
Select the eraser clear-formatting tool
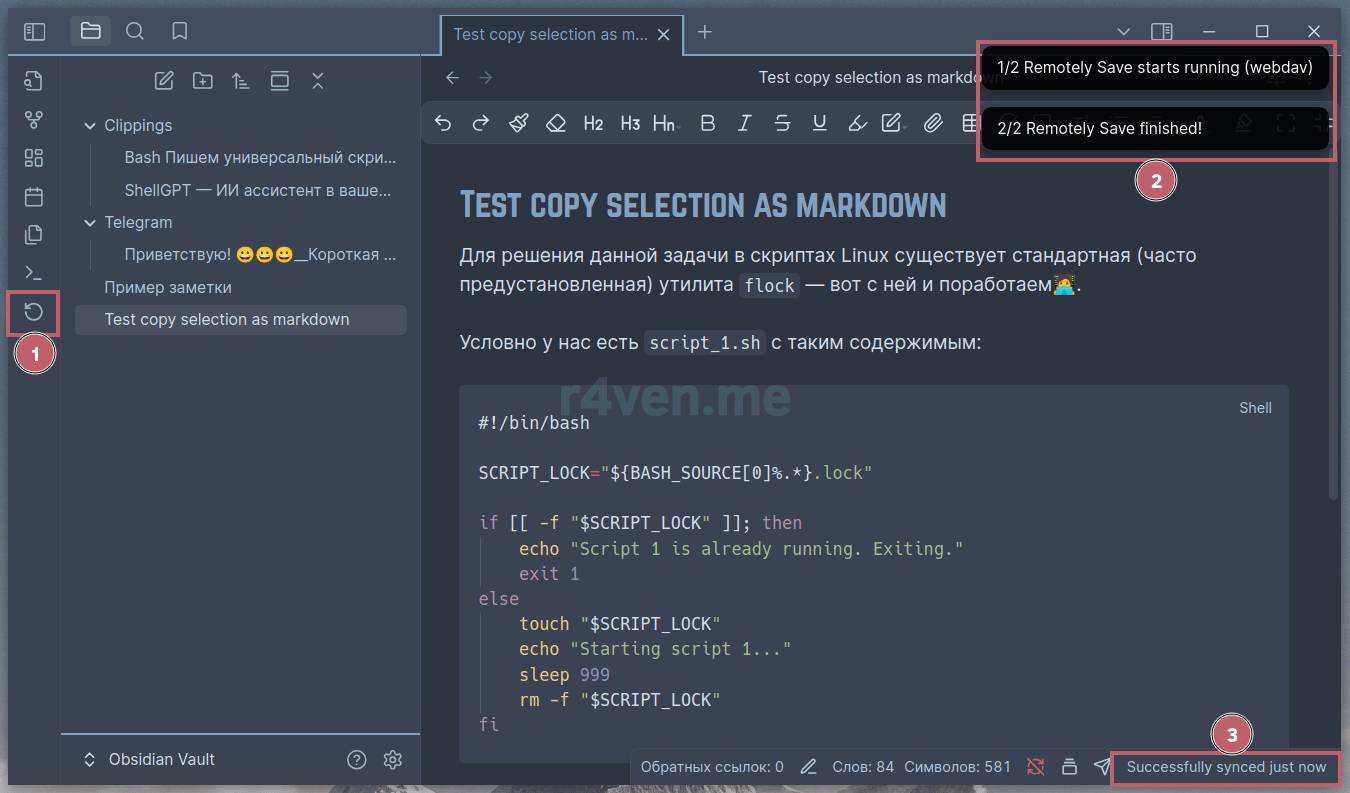[x=556, y=123]
